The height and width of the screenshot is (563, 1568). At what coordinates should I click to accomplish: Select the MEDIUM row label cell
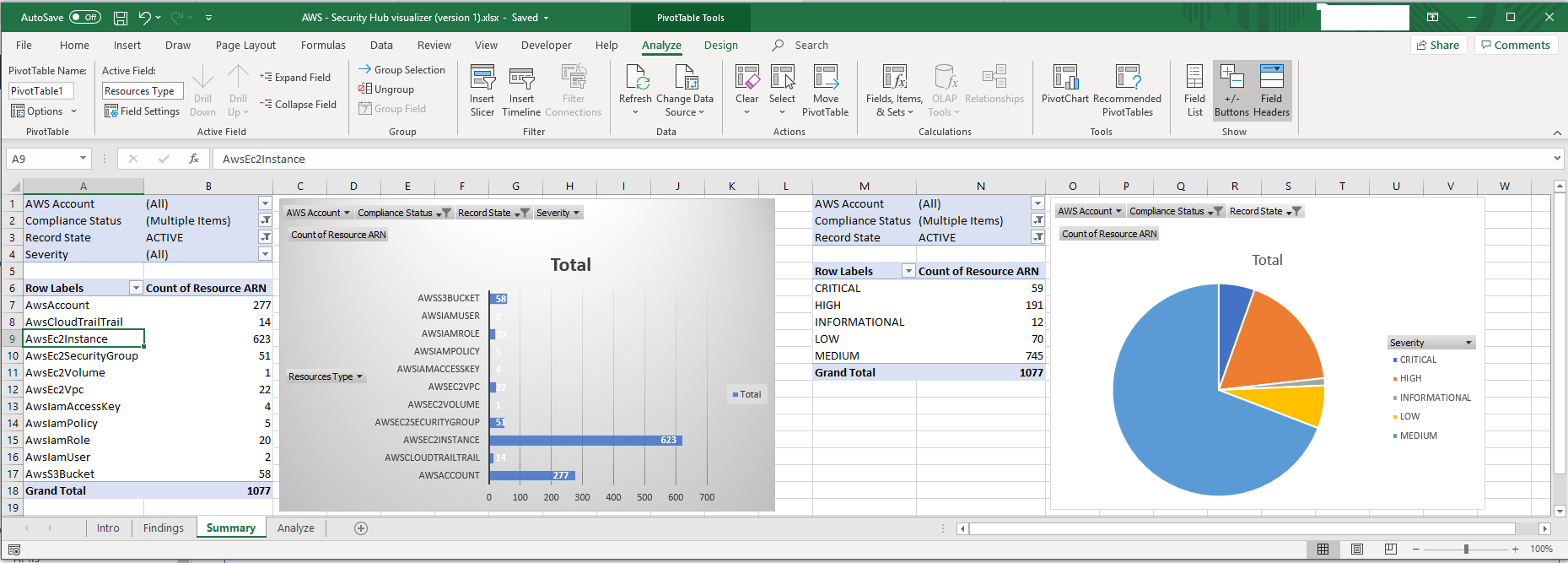click(865, 355)
